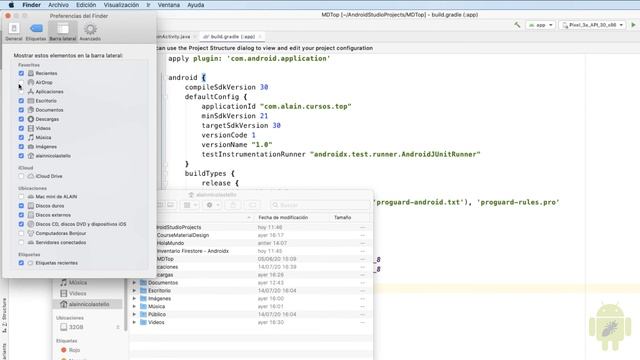Switch to the build.gradle (:app) editor tab
This screenshot has width=640, height=360.
click(232, 37)
